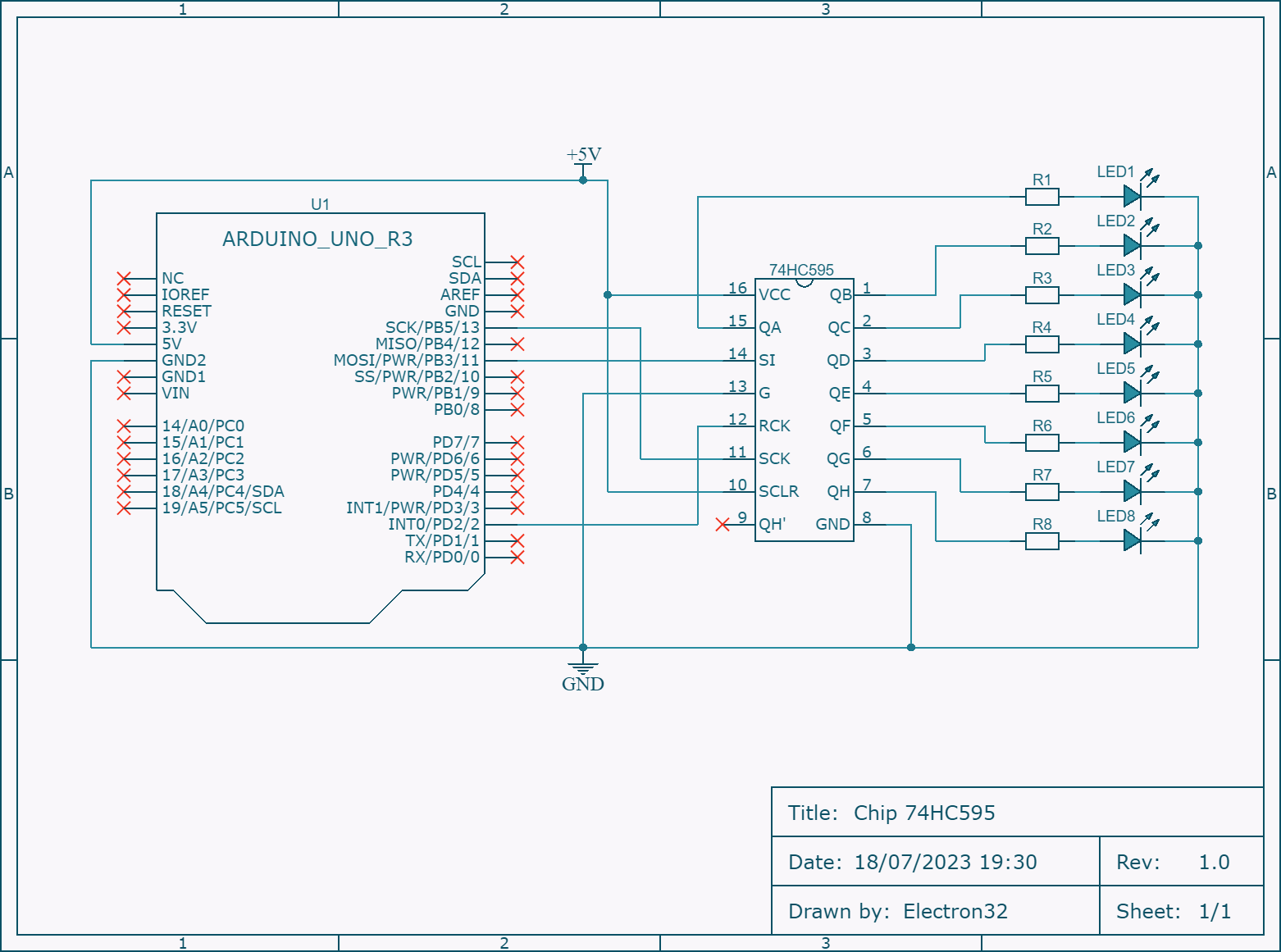The image size is (1281, 952).
Task: Click the 74HC595 component name text
Action: [802, 270]
